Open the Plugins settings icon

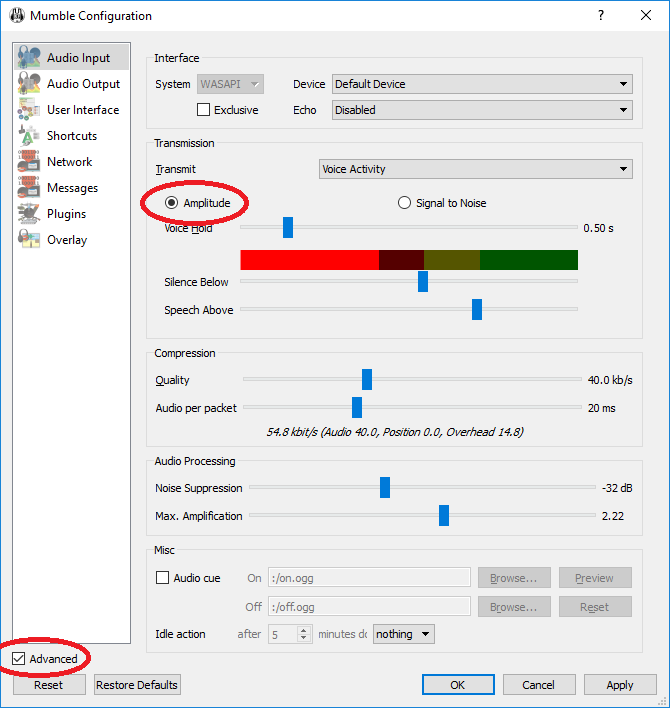[x=30, y=214]
